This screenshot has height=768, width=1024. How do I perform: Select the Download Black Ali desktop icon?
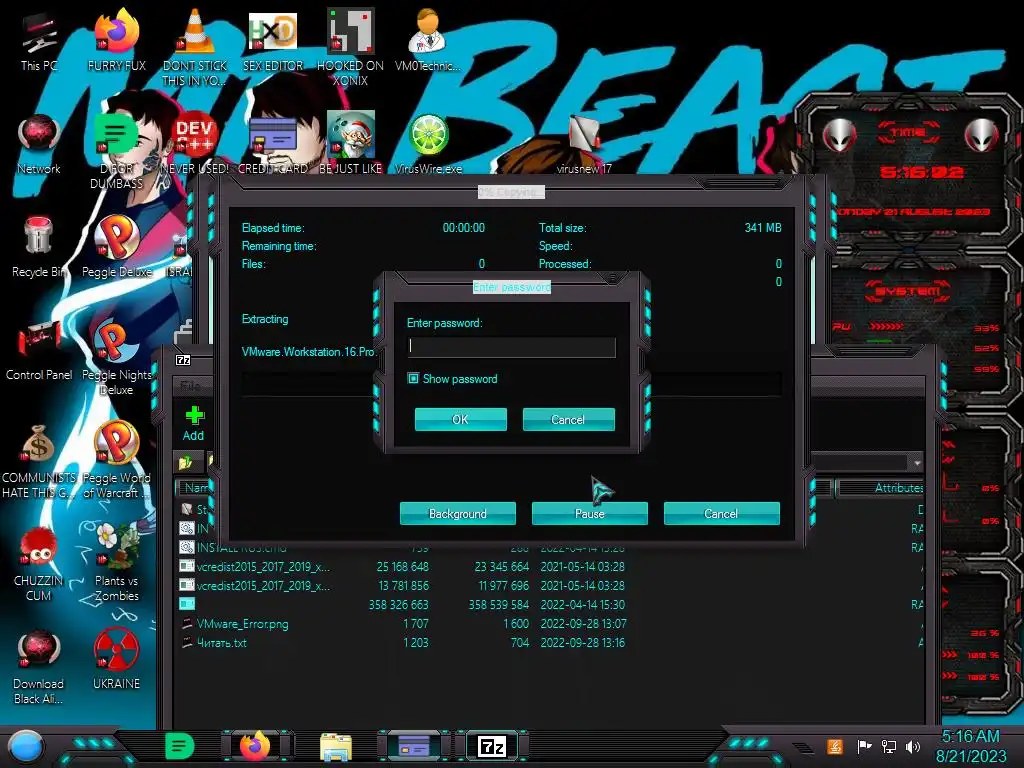click(x=39, y=667)
